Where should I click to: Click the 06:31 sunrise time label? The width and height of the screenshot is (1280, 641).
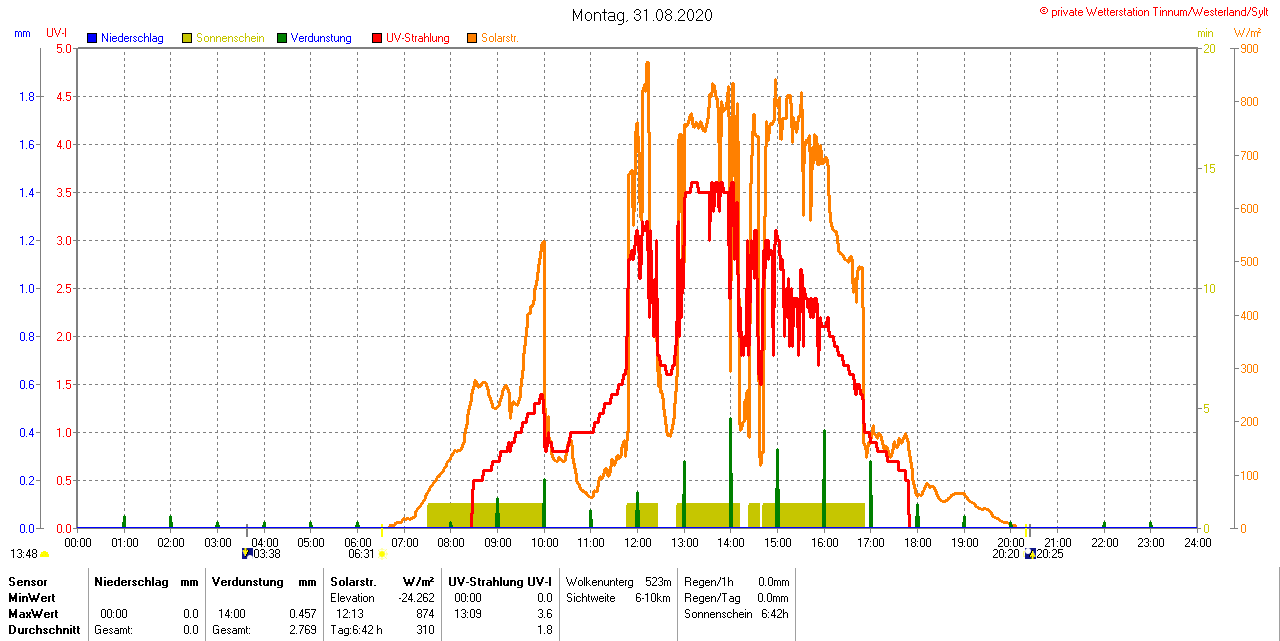click(361, 554)
